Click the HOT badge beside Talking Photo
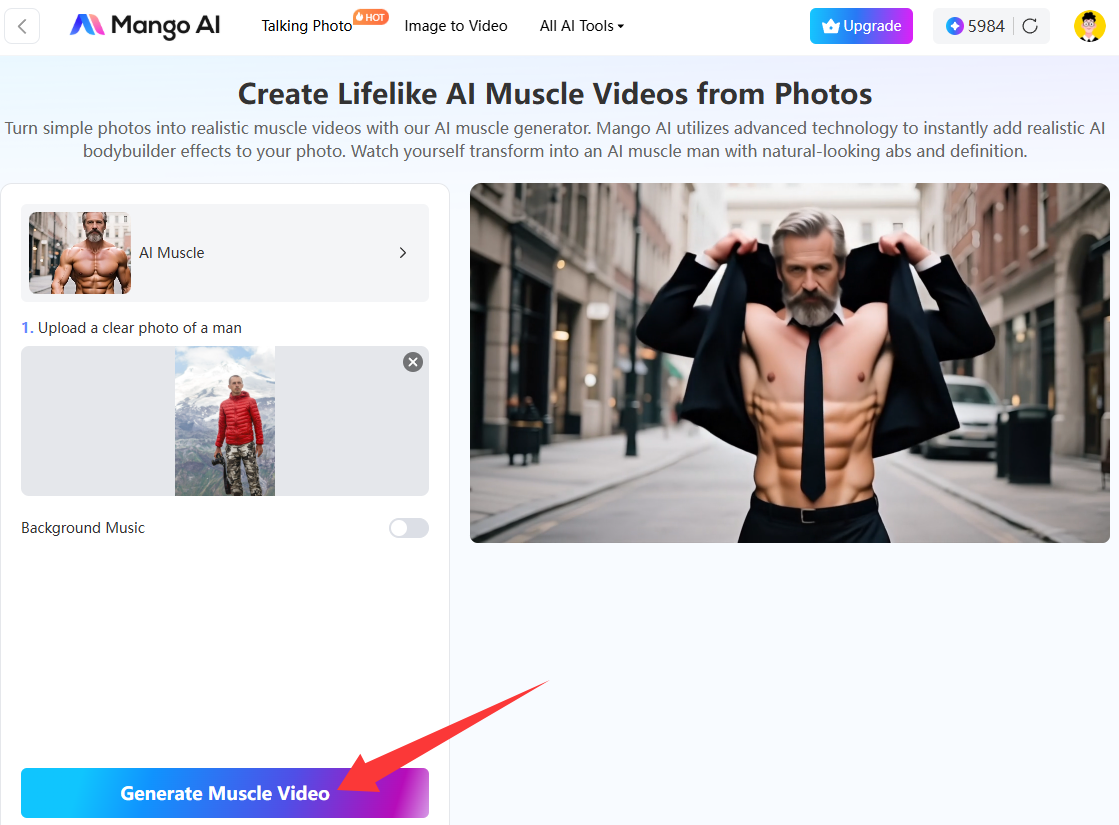 click(371, 17)
